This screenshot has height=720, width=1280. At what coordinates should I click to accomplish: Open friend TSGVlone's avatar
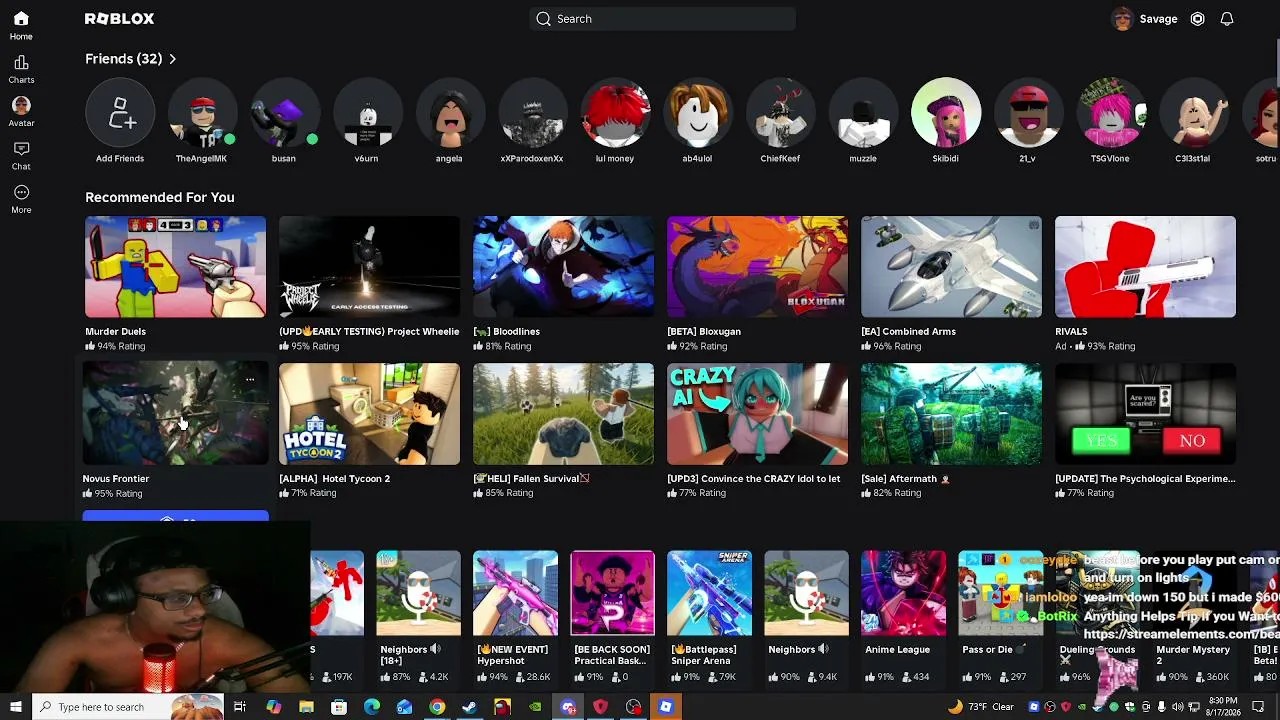tap(1111, 112)
